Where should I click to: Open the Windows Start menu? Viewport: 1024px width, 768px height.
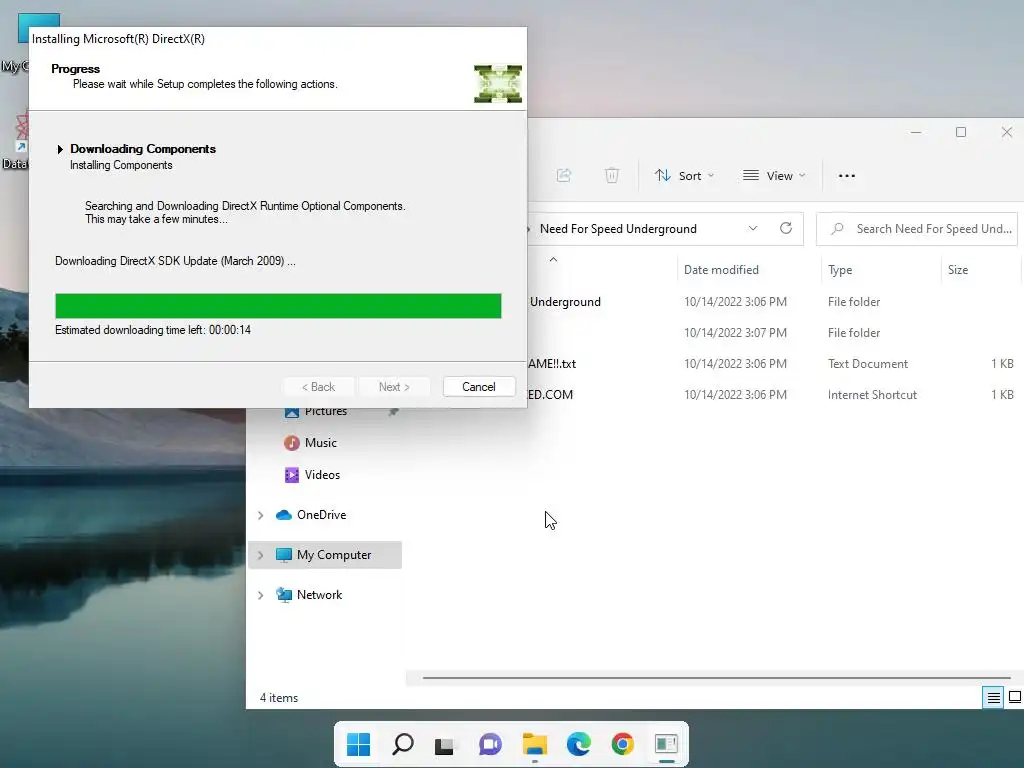pyautogui.click(x=358, y=744)
